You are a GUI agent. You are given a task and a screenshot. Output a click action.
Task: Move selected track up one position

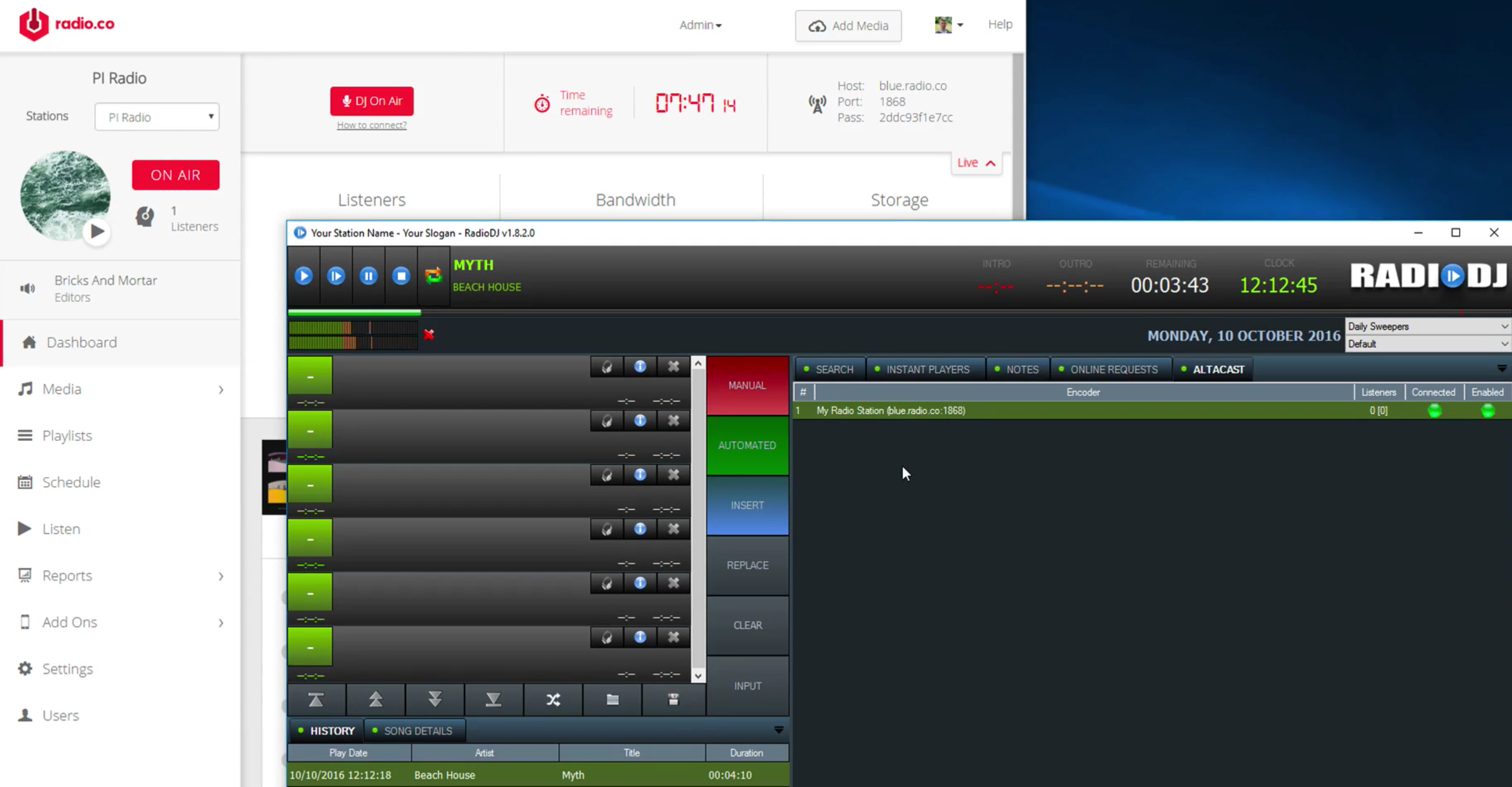[376, 700]
